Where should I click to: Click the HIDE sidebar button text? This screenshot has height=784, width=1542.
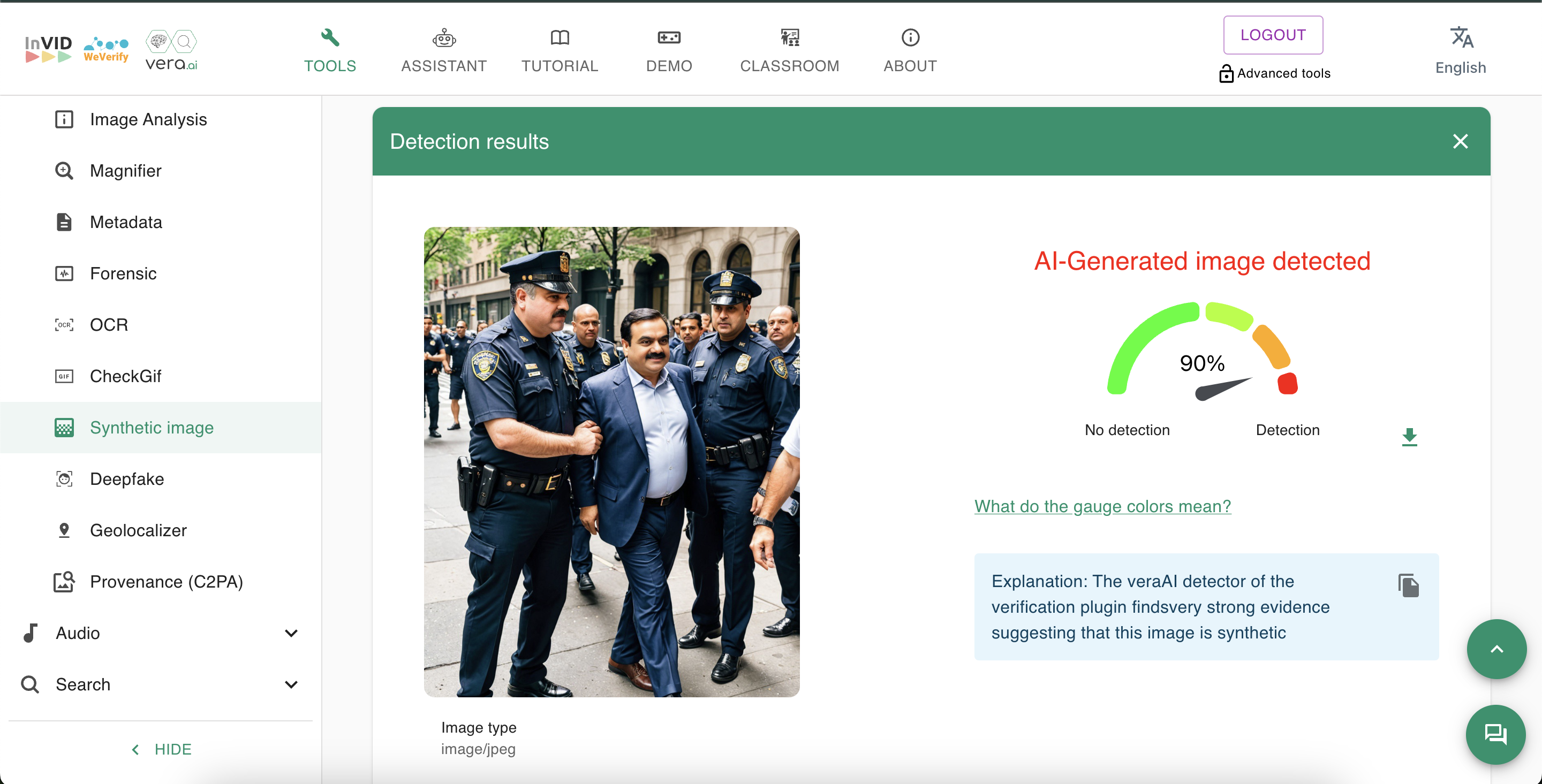point(173,749)
